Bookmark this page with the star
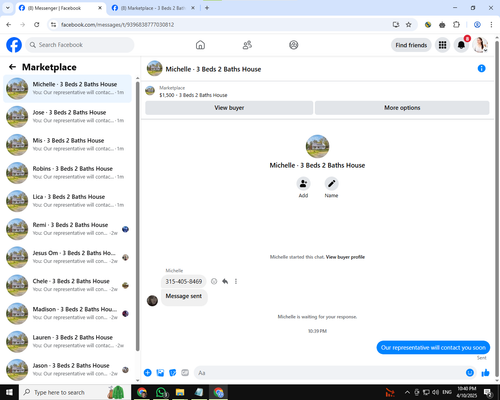The width and height of the screenshot is (500, 400). point(408,25)
